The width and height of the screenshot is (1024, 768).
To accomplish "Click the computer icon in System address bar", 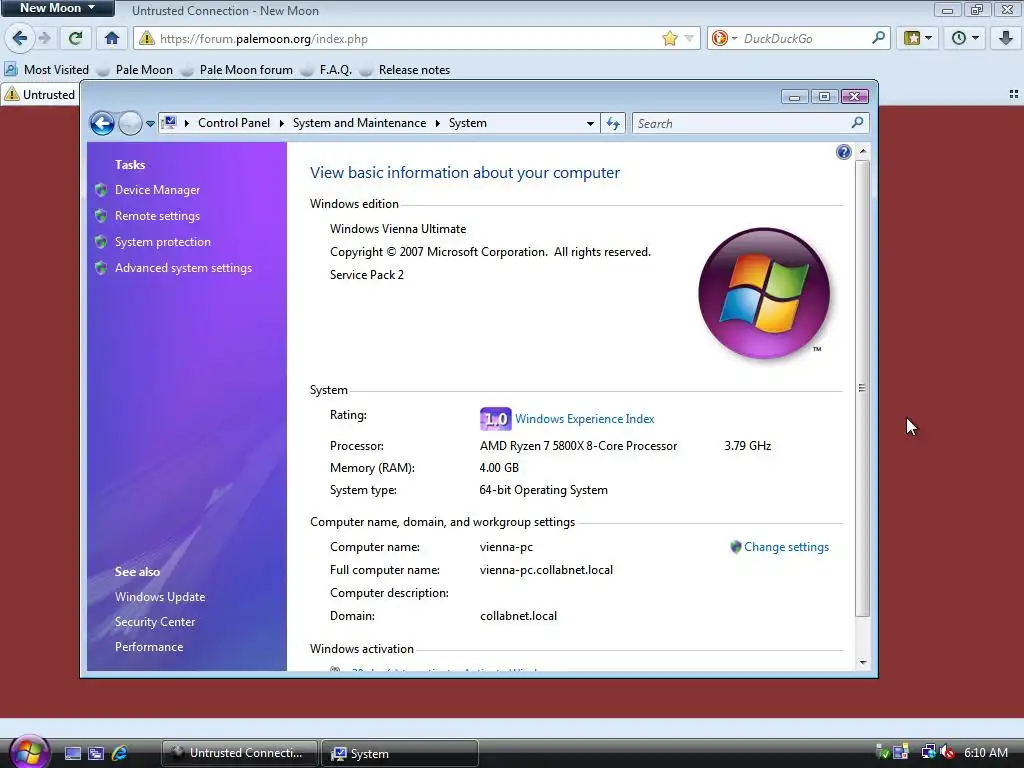I will [170, 123].
